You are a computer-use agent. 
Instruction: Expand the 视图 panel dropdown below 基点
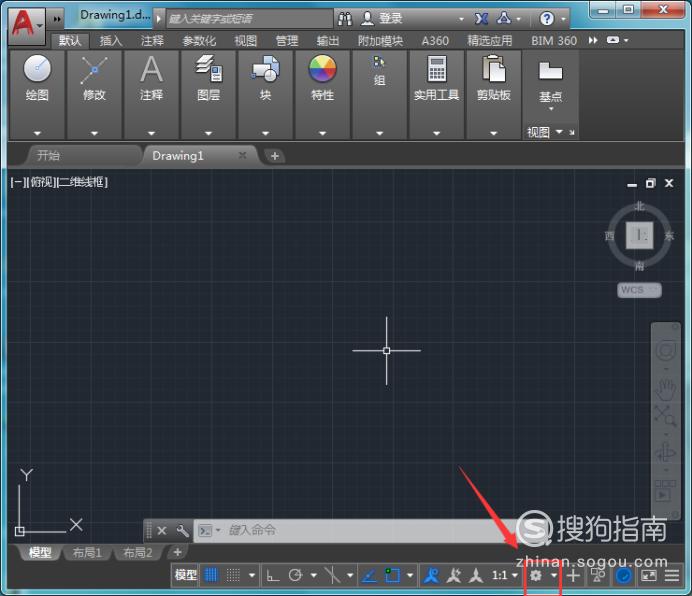click(x=559, y=132)
